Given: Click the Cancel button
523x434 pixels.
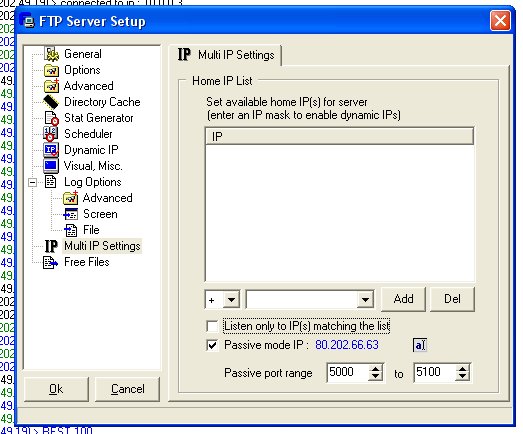Looking at the screenshot, I should point(127,389).
